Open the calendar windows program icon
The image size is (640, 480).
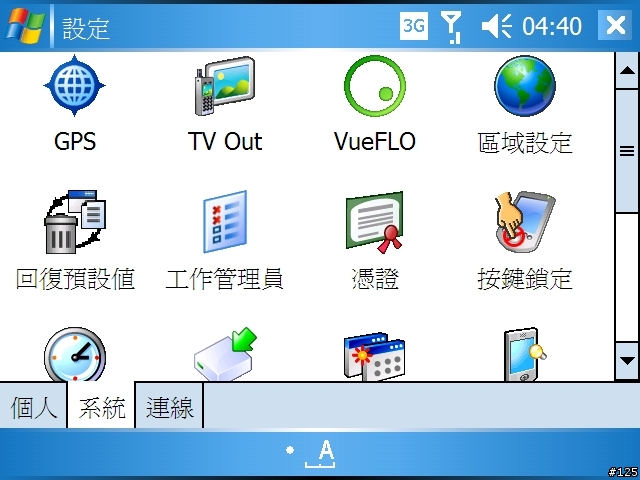tap(375, 357)
